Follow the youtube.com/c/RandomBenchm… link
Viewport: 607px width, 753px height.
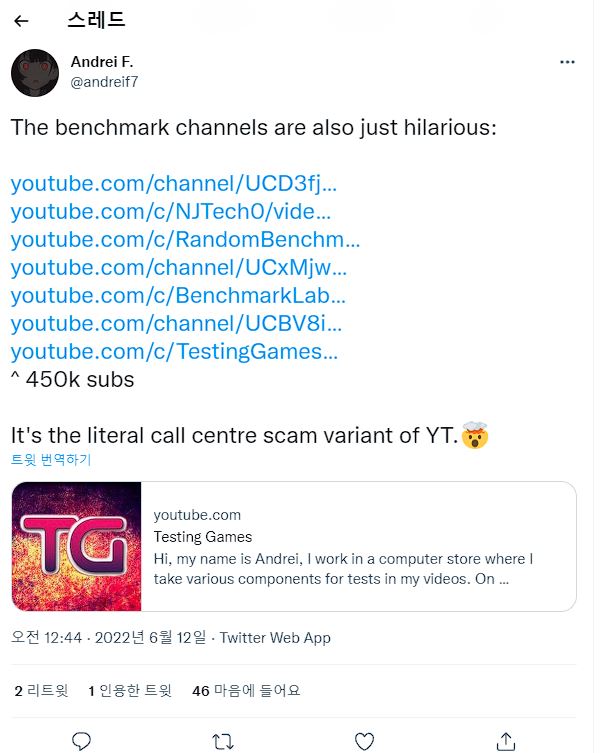click(x=185, y=240)
